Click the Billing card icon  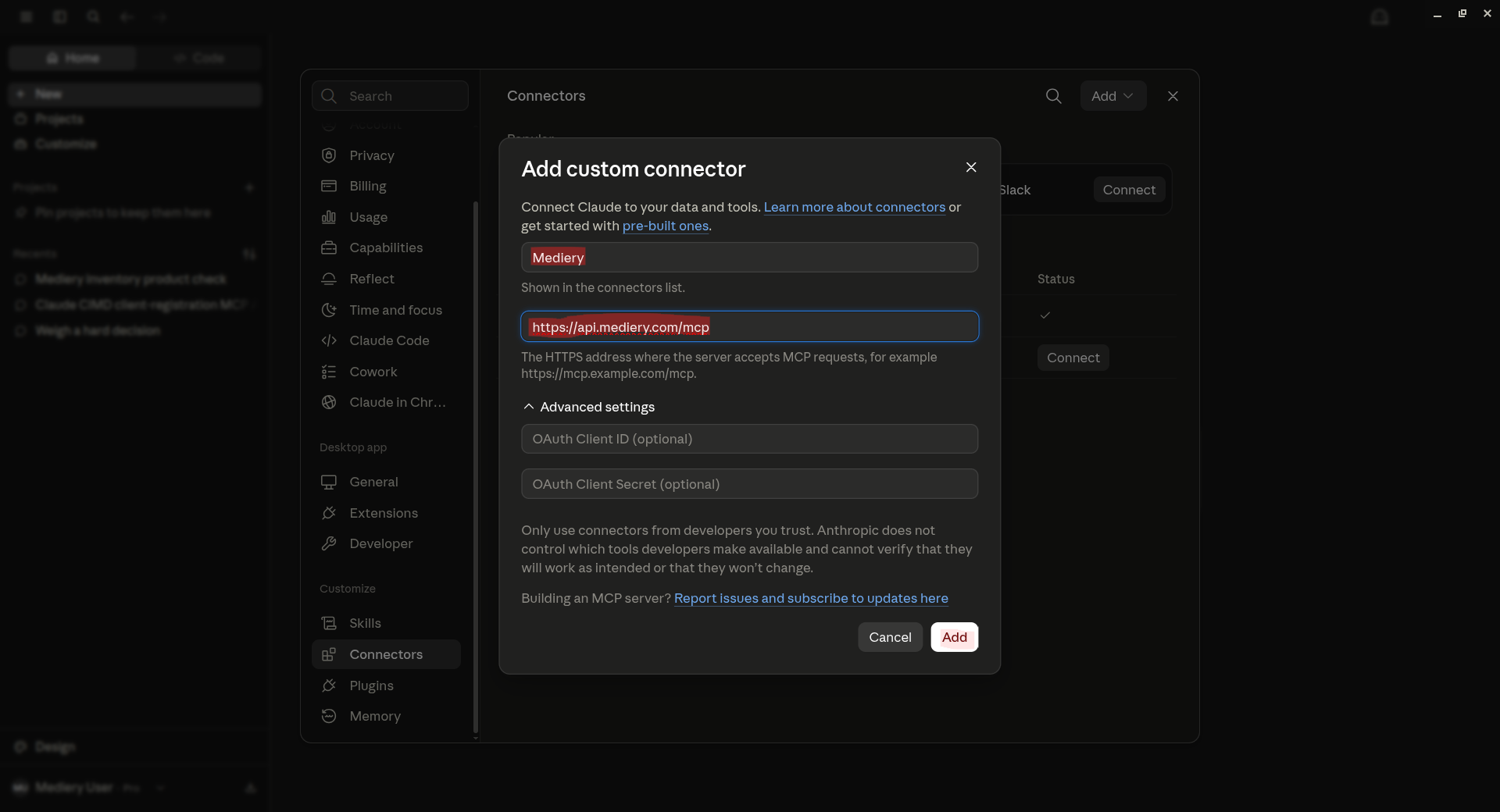(329, 186)
